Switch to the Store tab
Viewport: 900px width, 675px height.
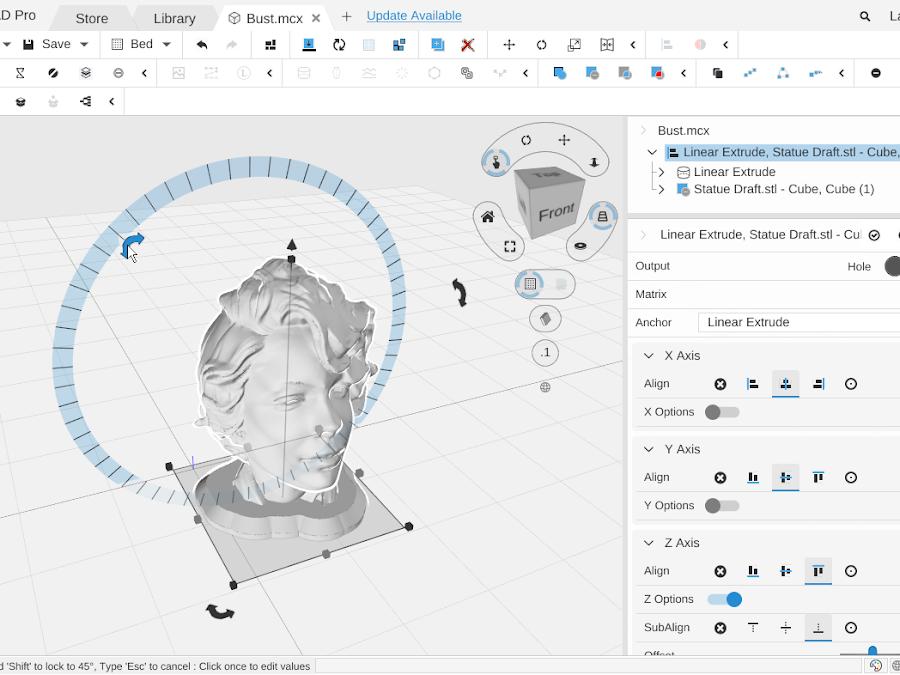pyautogui.click(x=91, y=17)
